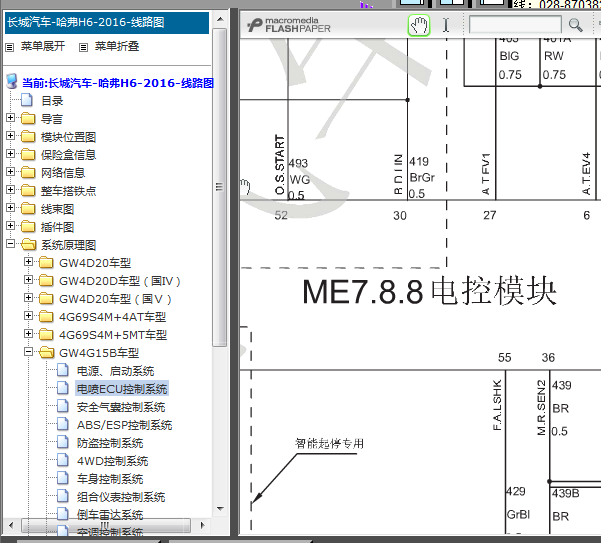Viewport: 601px width, 543px height.
Task: Expand the 导言 tree node
Action: pyautogui.click(x=11, y=119)
